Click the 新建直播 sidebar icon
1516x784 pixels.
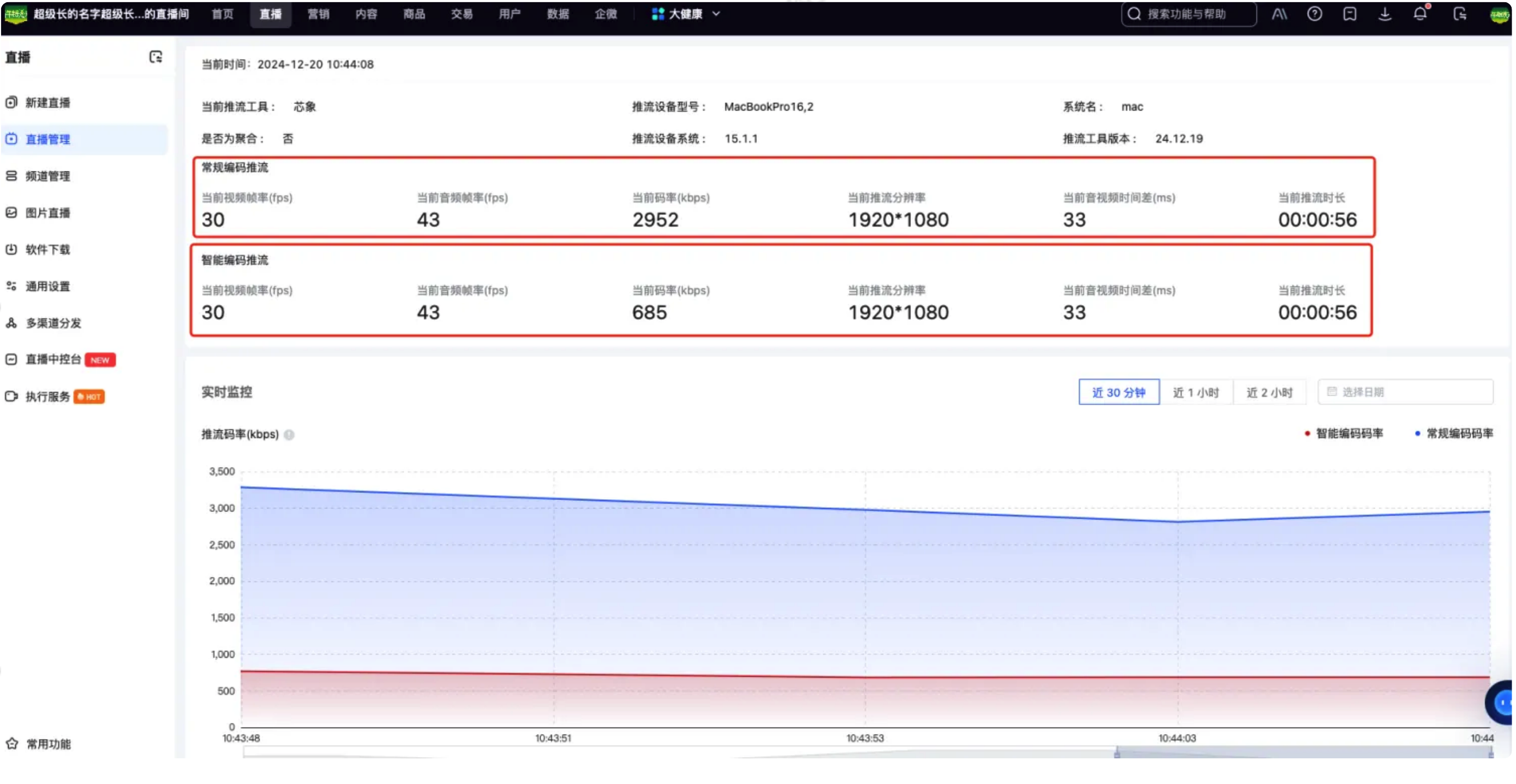[12, 102]
